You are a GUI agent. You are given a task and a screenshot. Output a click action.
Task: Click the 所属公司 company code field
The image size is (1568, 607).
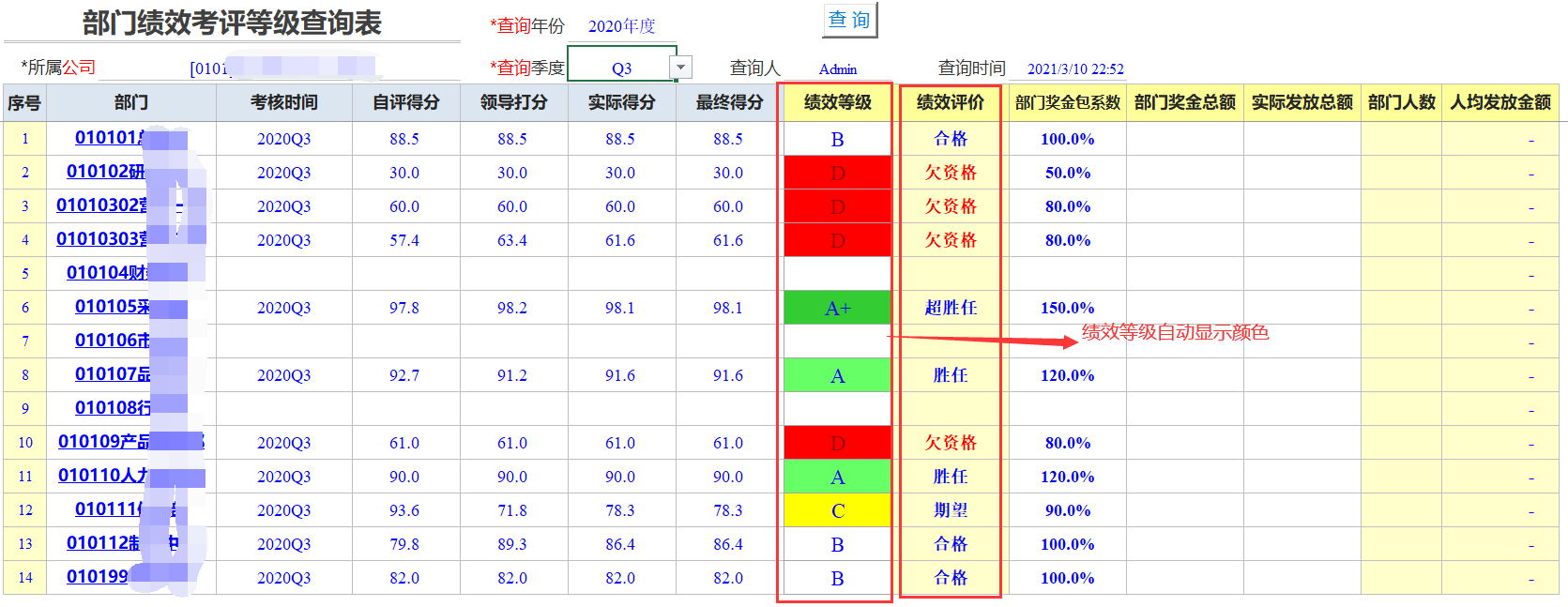click(x=282, y=68)
